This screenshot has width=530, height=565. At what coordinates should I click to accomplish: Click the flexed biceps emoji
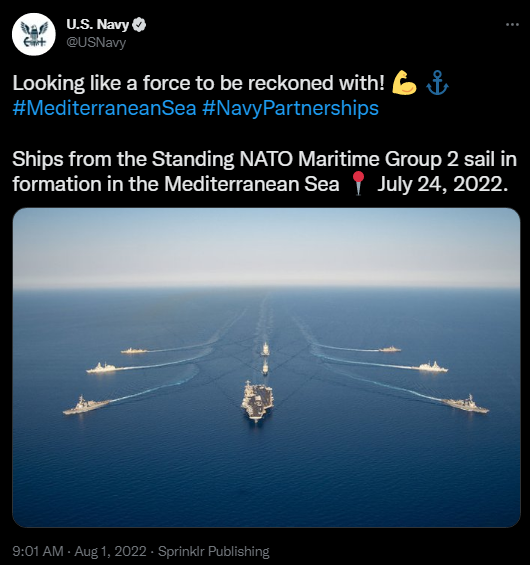pos(404,83)
